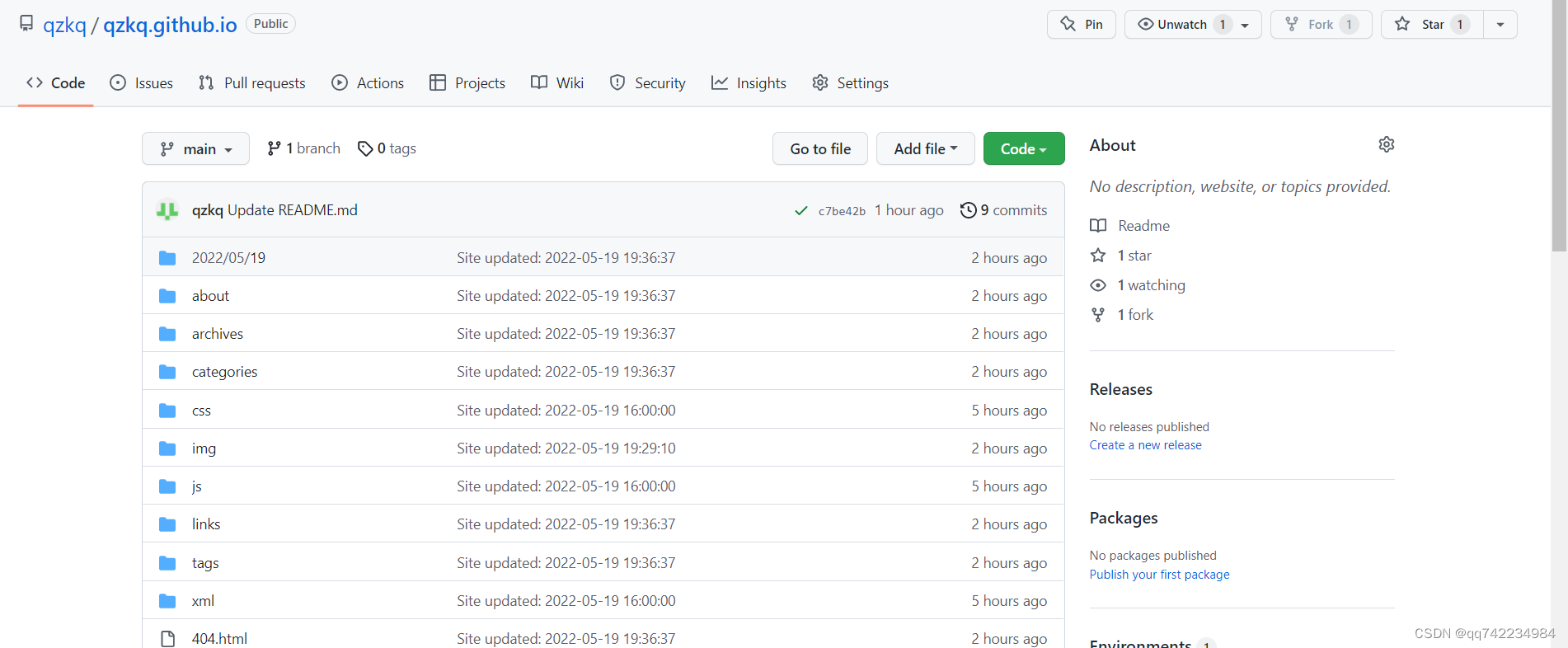Open the archives folder
This screenshot has width=1568, height=648.
click(218, 334)
